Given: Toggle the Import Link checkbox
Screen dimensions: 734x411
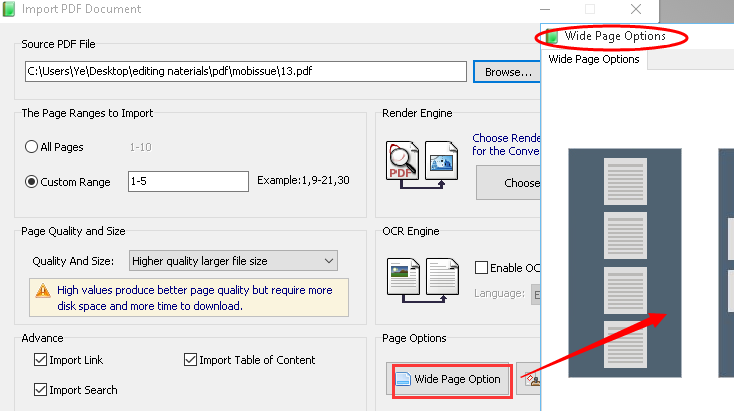Looking at the screenshot, I should (40, 360).
